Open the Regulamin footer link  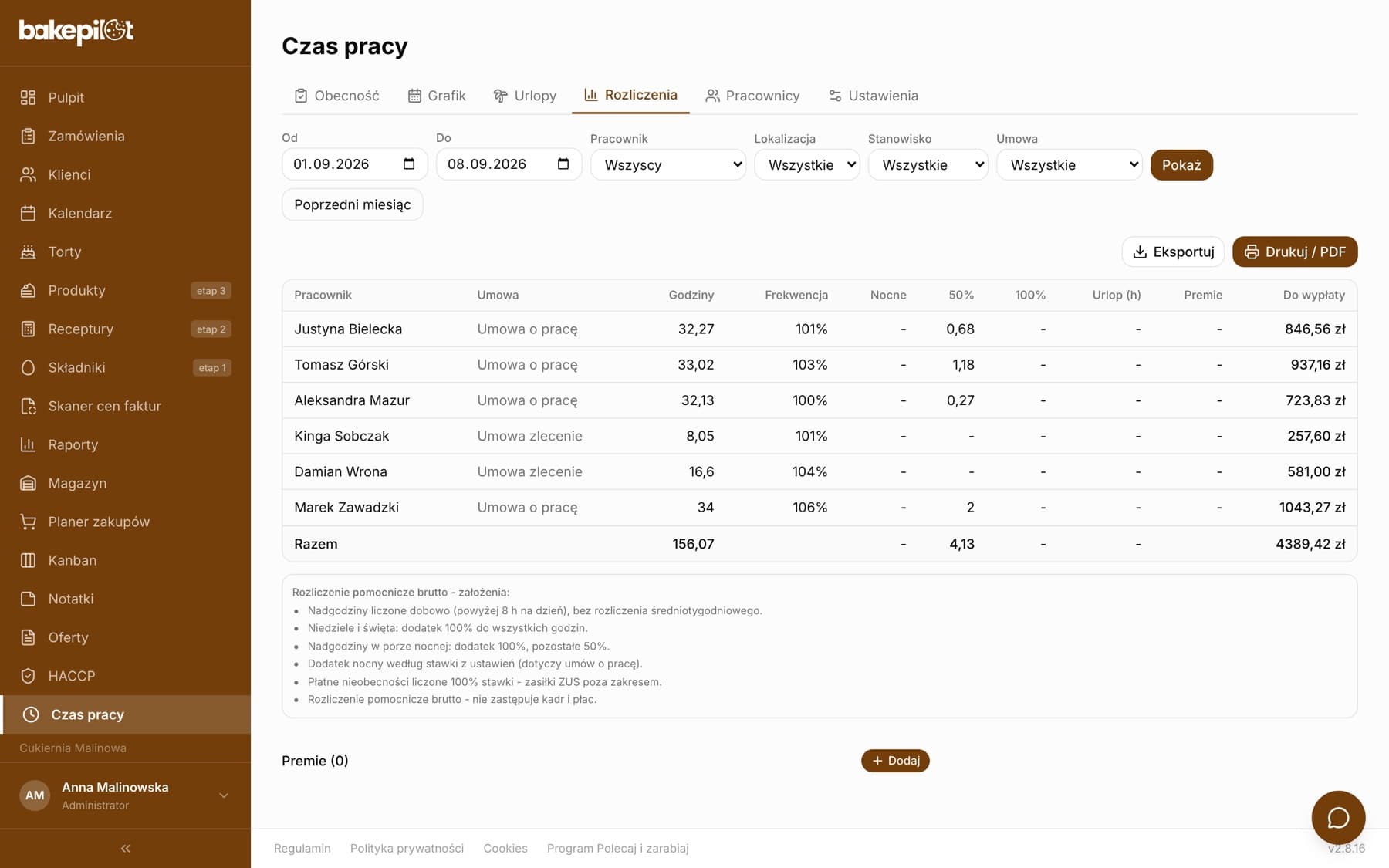(x=302, y=848)
